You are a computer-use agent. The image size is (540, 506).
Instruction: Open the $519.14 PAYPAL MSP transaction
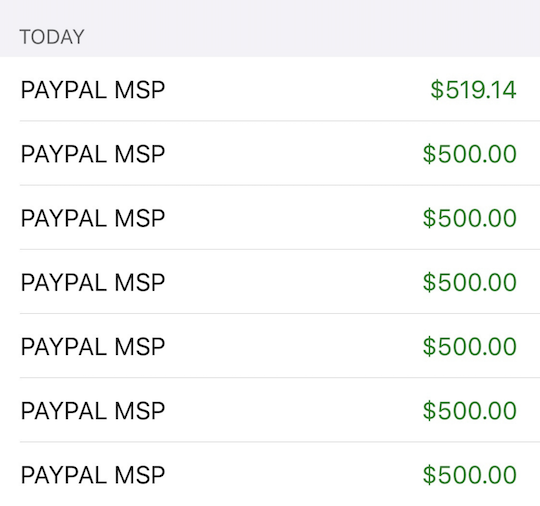[x=270, y=89]
